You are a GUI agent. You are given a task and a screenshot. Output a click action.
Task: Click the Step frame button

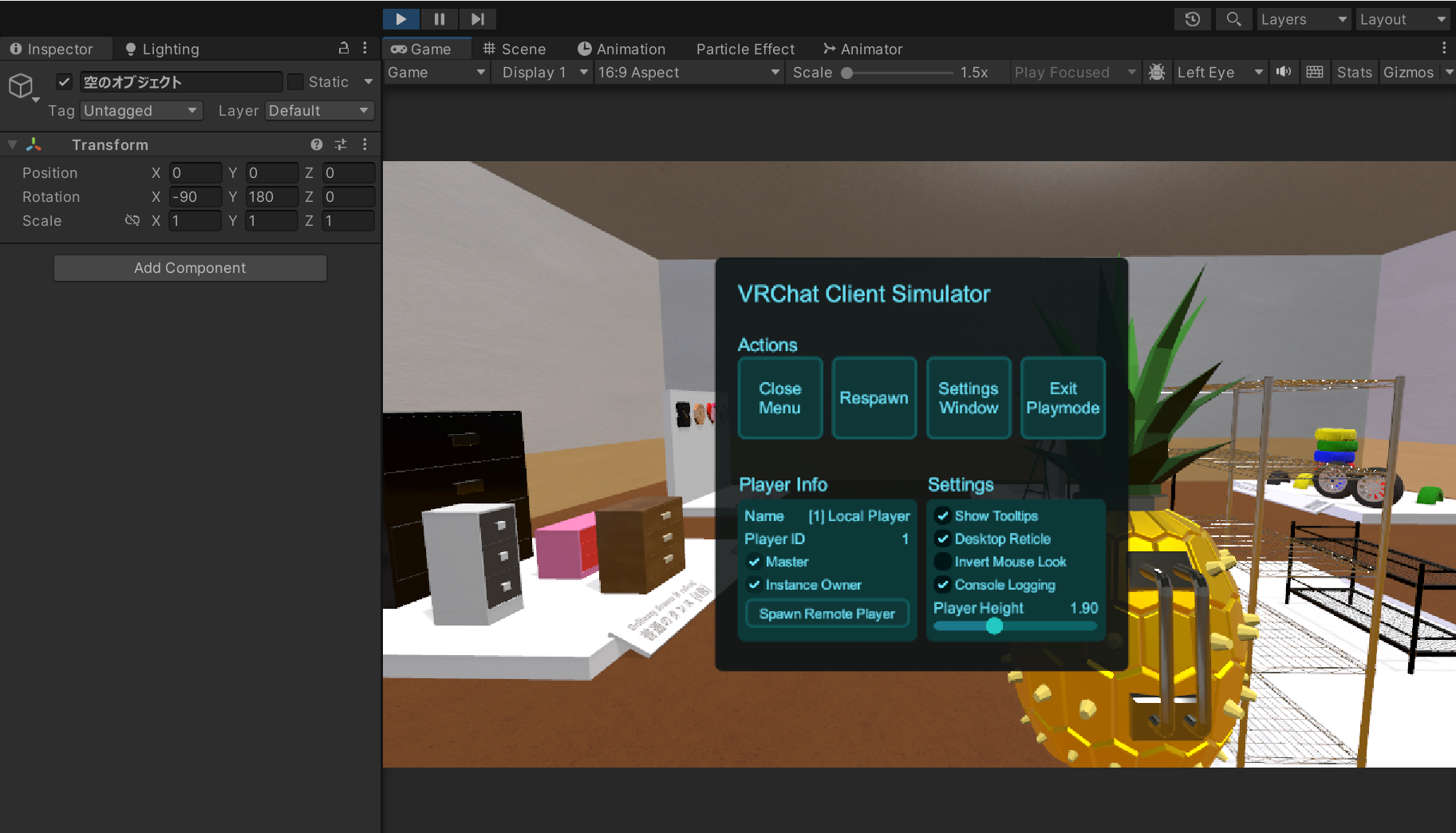477,18
